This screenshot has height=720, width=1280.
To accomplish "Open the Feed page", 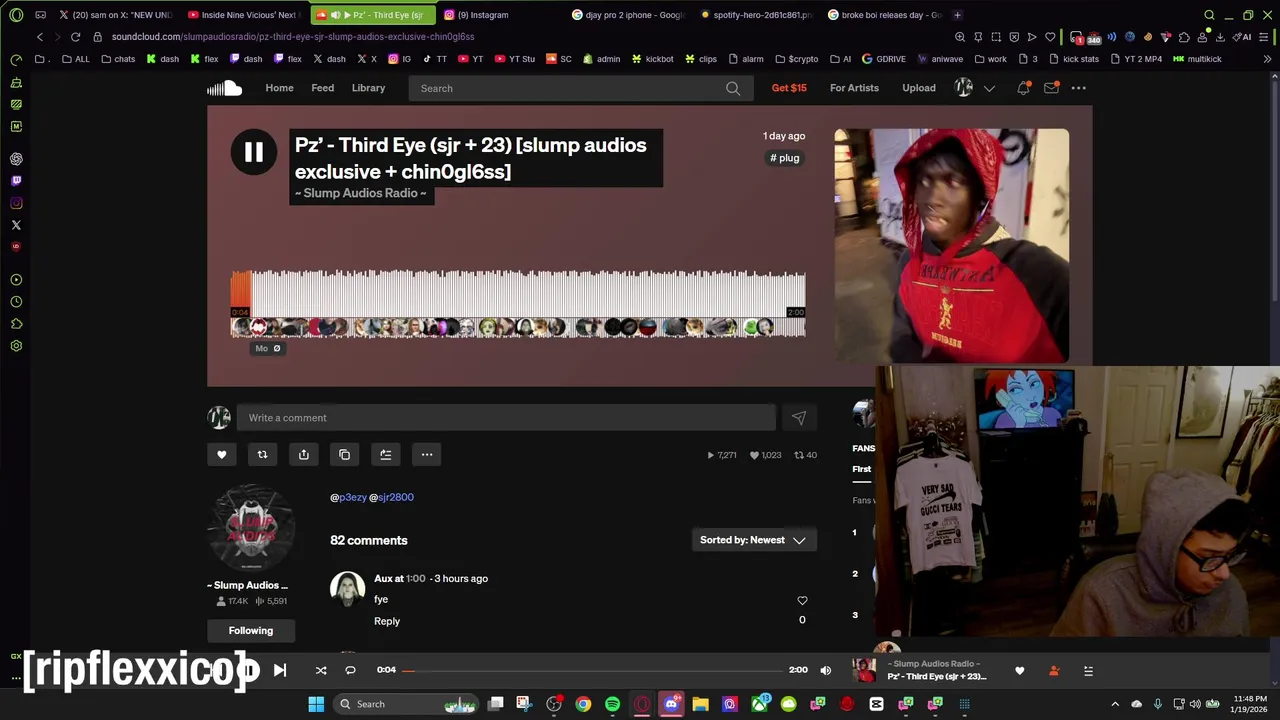I will pyautogui.click(x=322, y=88).
